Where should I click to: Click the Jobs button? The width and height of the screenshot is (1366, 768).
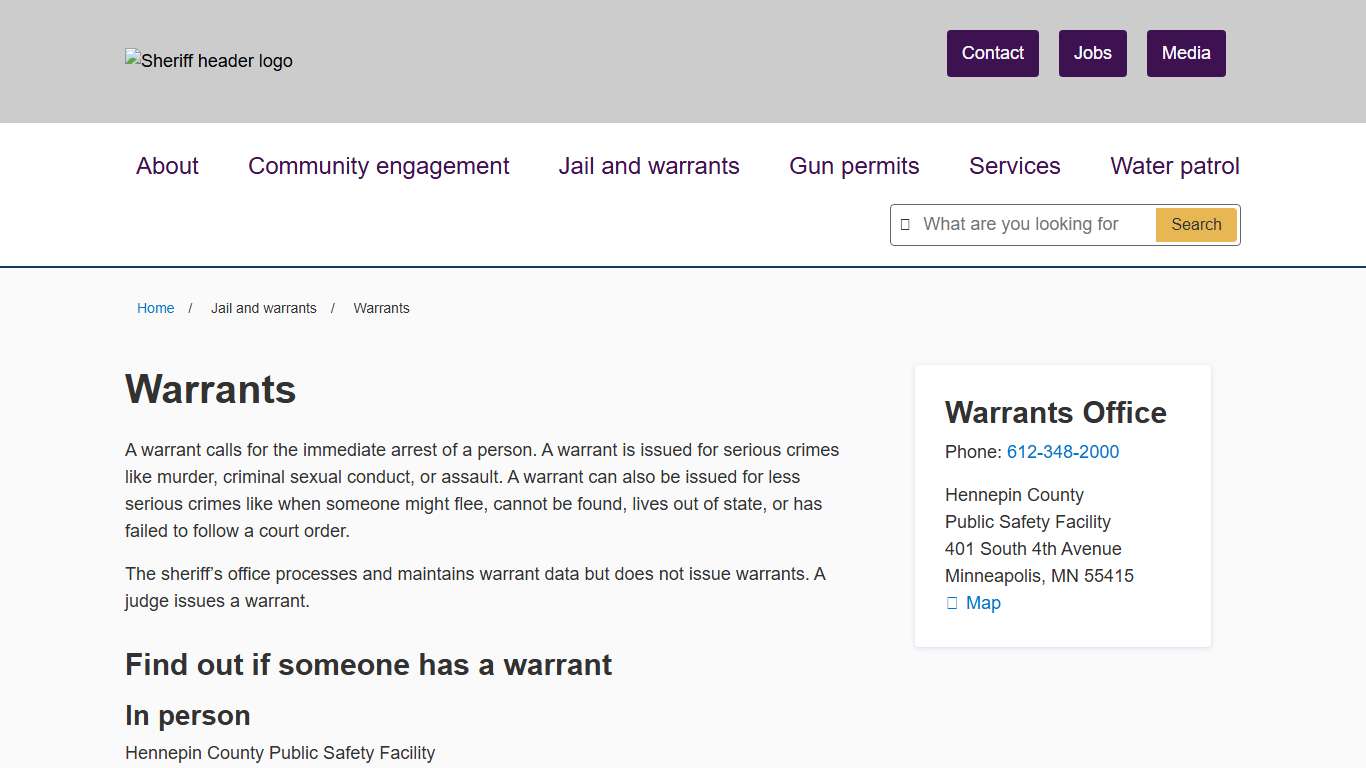pos(1092,53)
